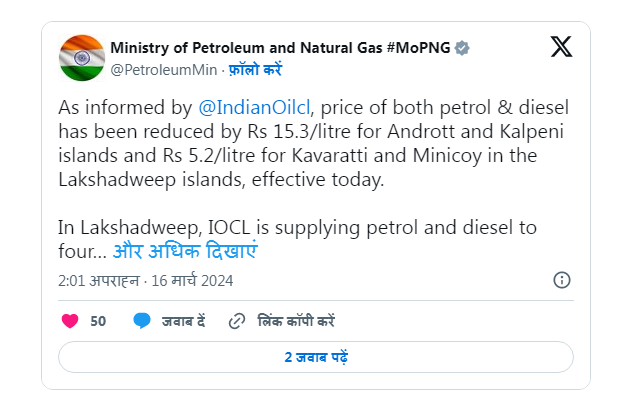Screen dimensions: 625x416
Task: Click the copy link chain icon
Action: coord(237,321)
